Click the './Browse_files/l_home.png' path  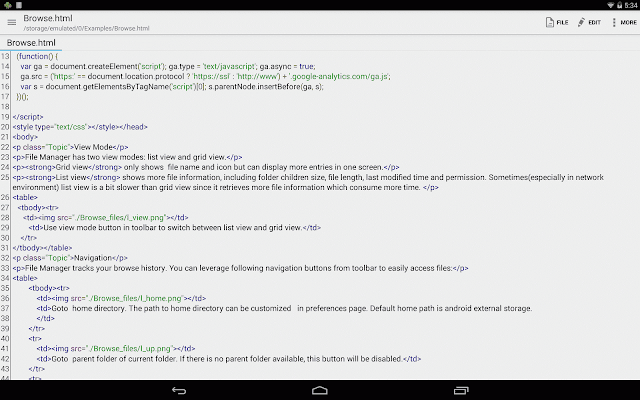point(136,298)
